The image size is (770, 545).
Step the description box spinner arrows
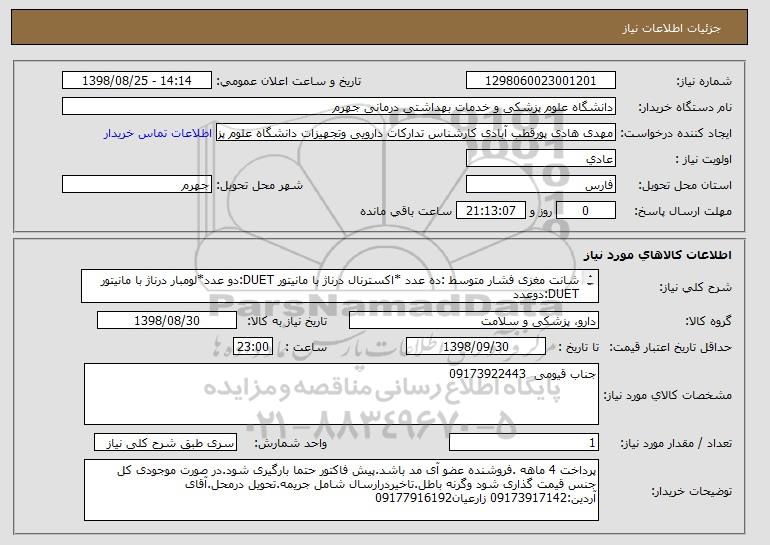pos(590,280)
